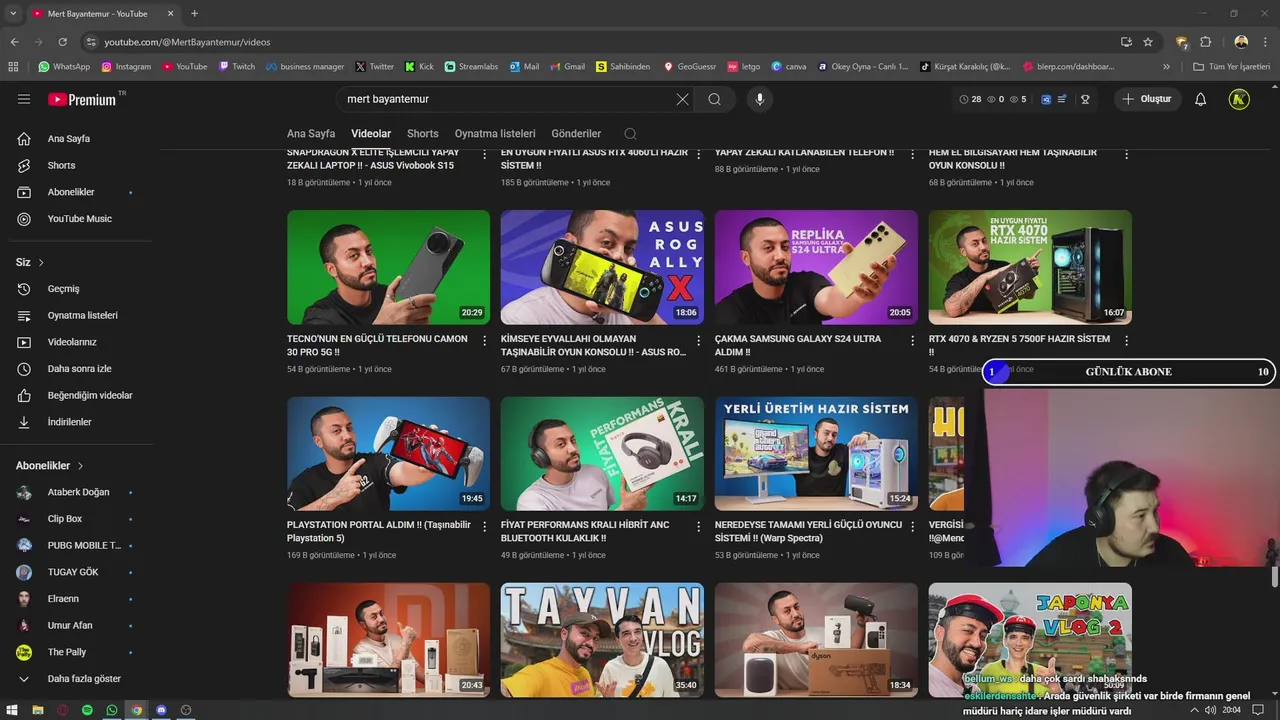Viewport: 1280px width, 720px height.
Task: Select the Videolar channel tab
Action: pos(371,134)
